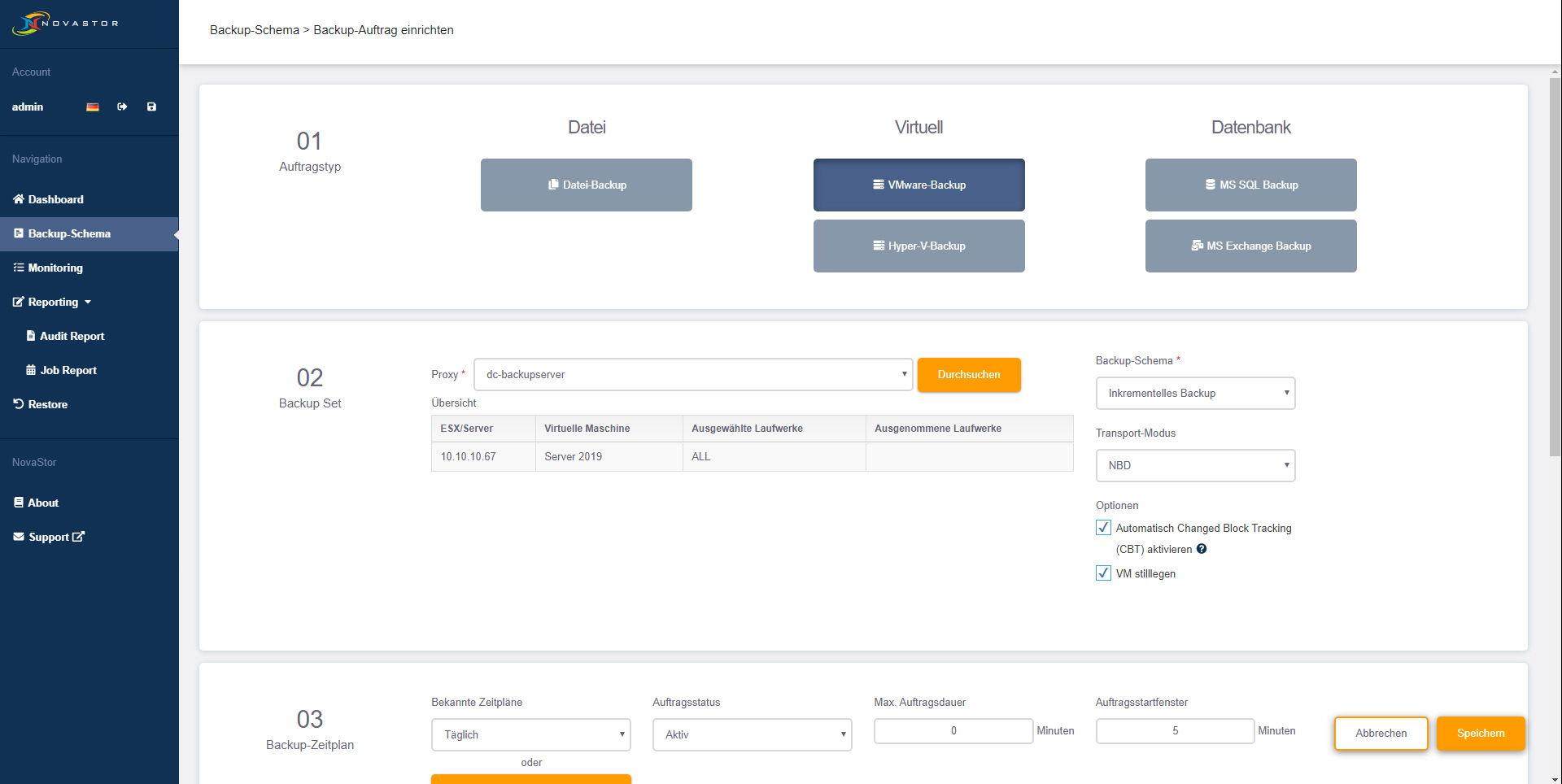Click the German flag language icon
1562x784 pixels.
coord(93,107)
